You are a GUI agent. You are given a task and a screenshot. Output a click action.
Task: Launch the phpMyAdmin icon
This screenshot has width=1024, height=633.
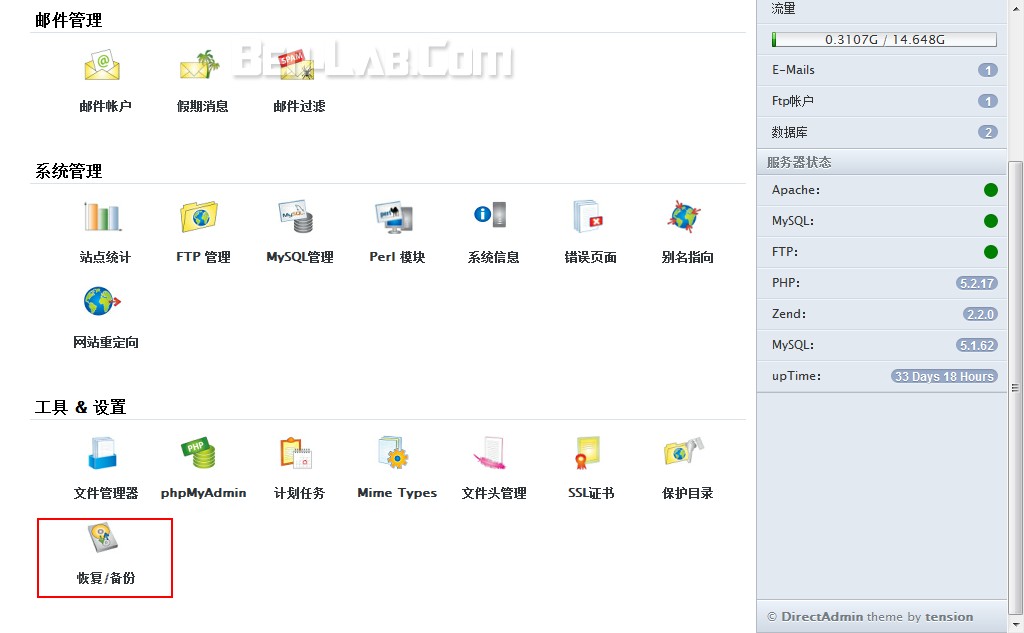(x=199, y=453)
